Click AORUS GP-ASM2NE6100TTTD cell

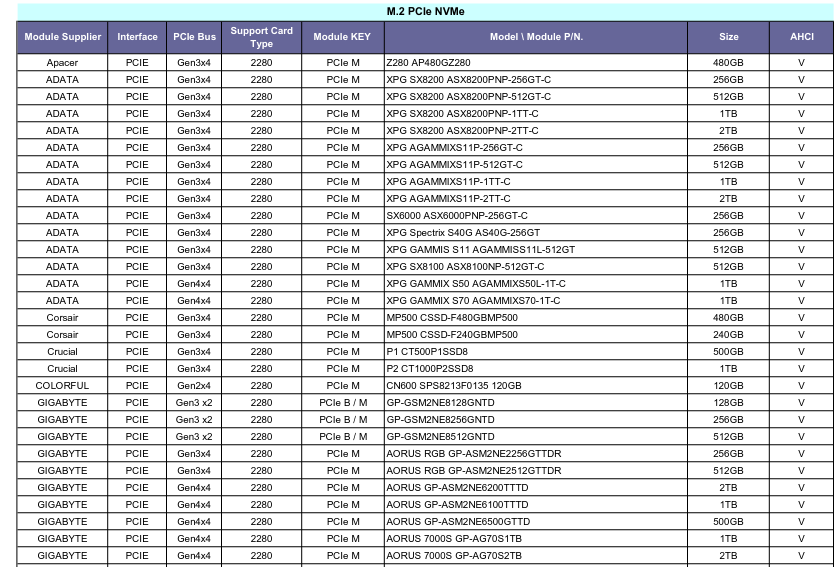(536, 505)
